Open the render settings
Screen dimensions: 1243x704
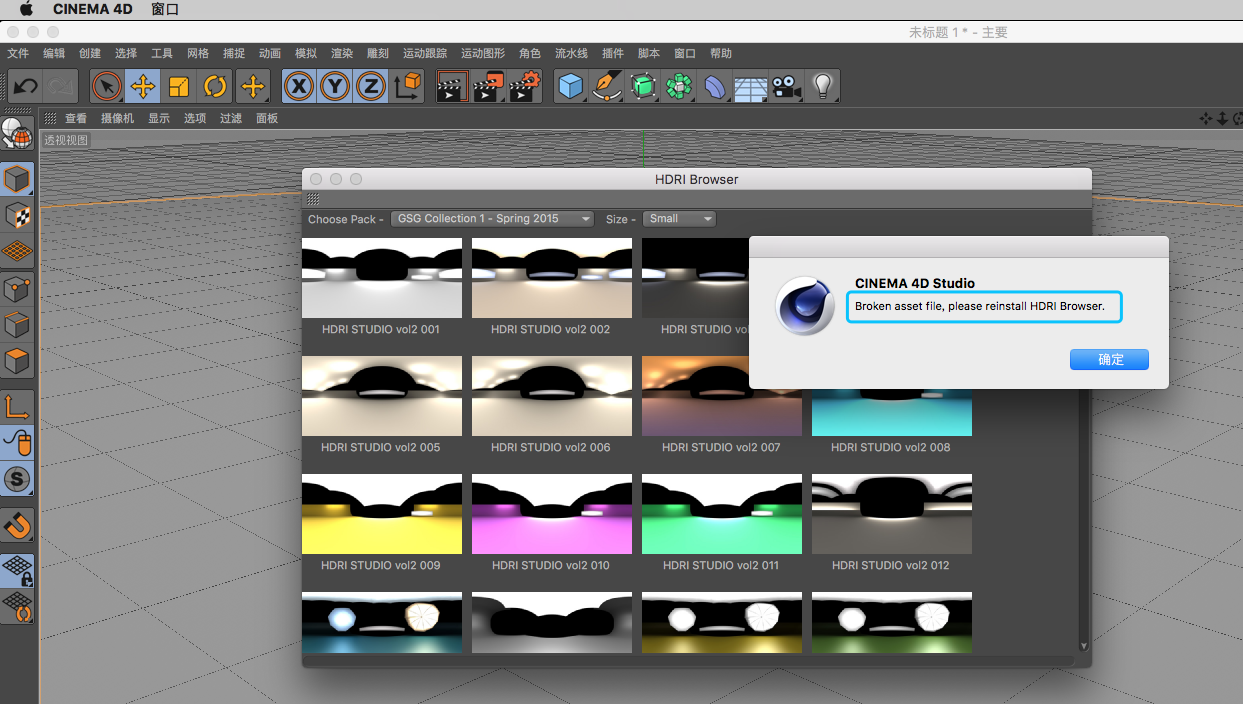(x=524, y=86)
